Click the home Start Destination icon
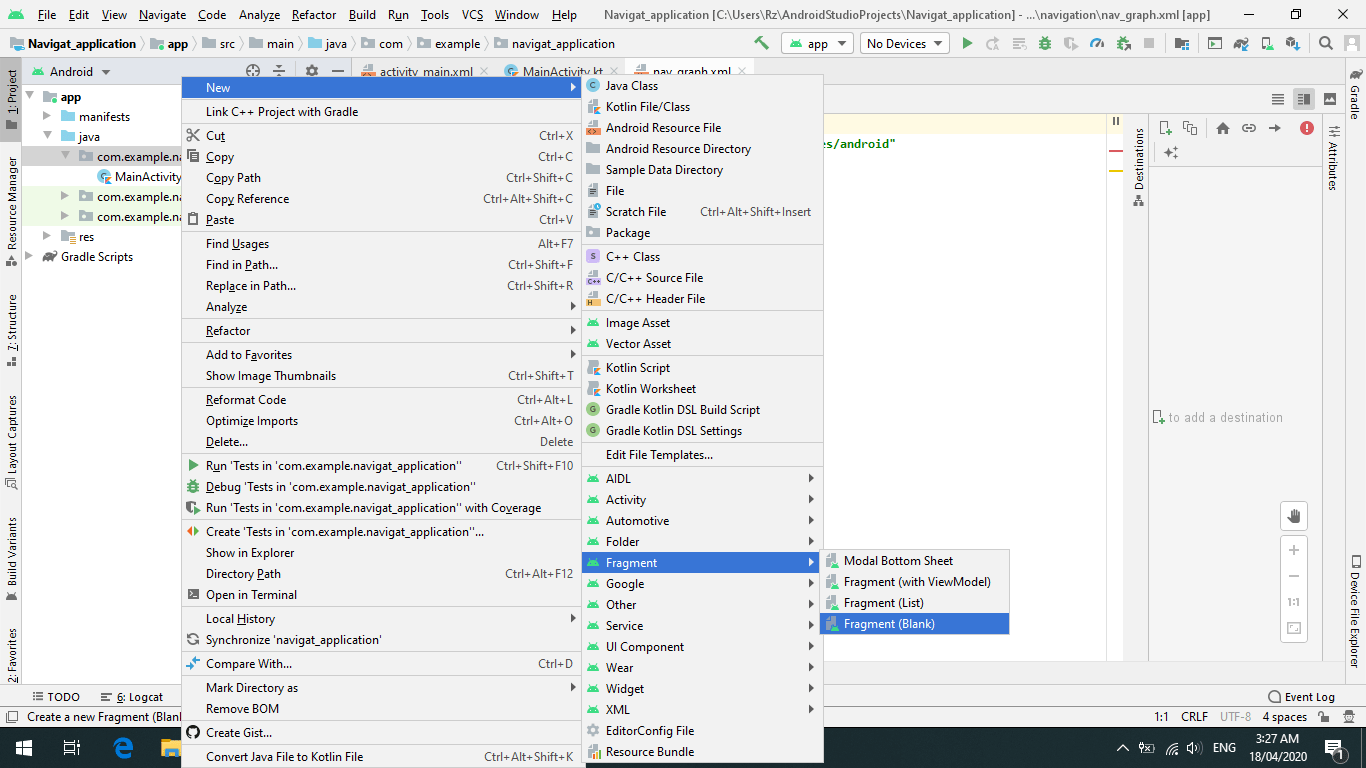The image size is (1366, 768). point(1223,128)
